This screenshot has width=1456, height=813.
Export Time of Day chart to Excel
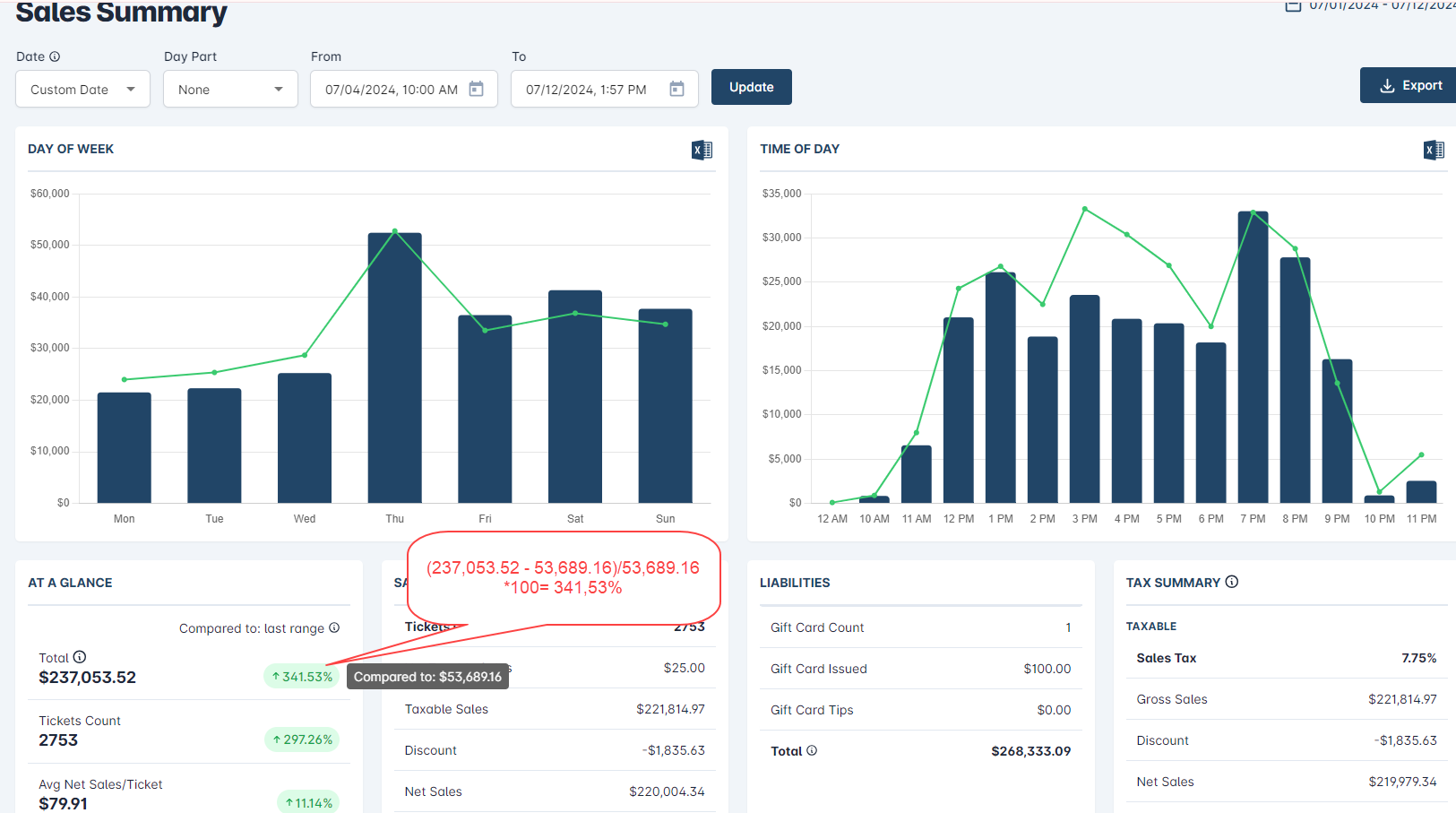1434,150
